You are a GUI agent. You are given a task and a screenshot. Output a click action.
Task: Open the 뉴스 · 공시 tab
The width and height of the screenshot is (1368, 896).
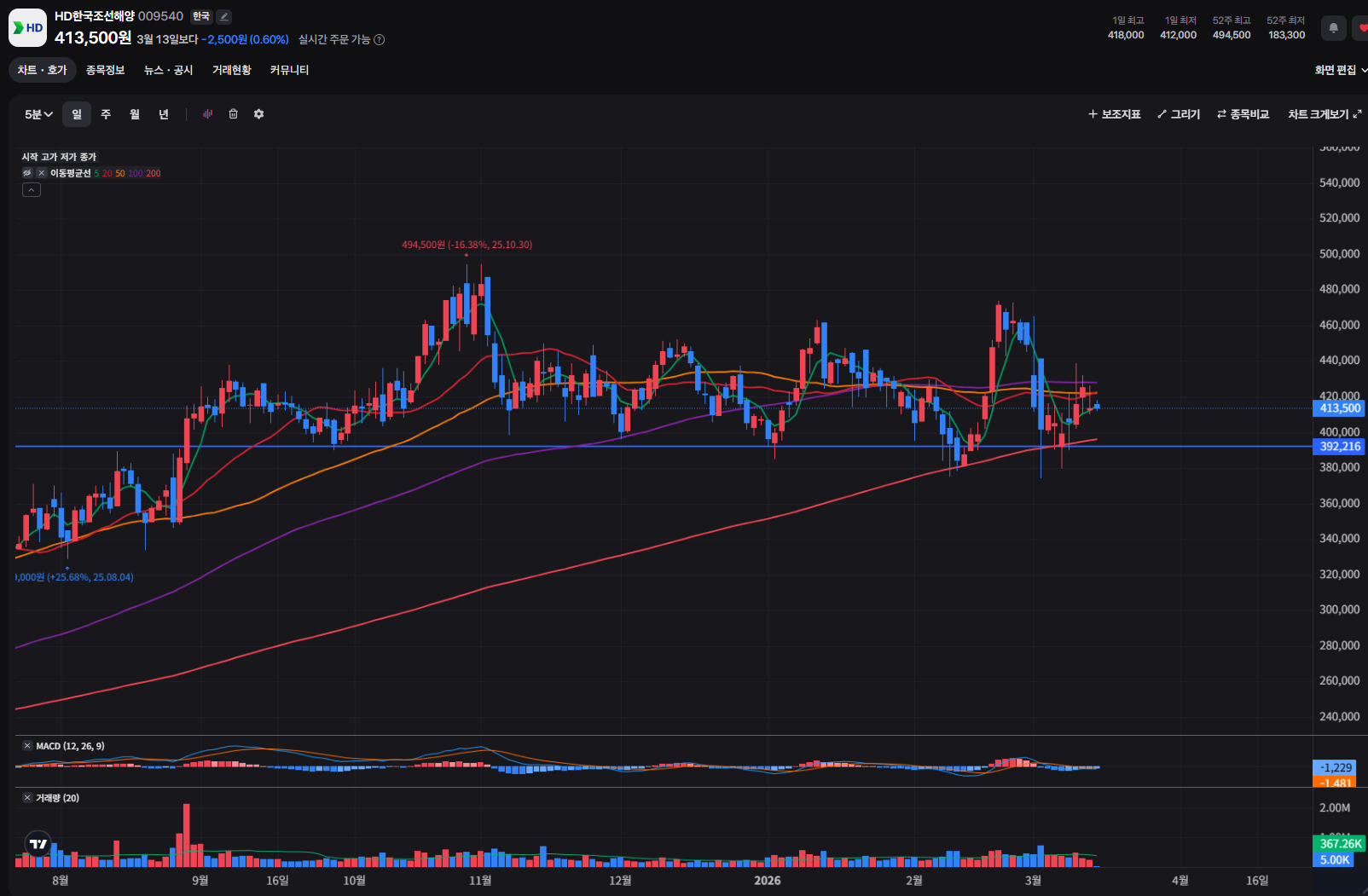click(168, 70)
